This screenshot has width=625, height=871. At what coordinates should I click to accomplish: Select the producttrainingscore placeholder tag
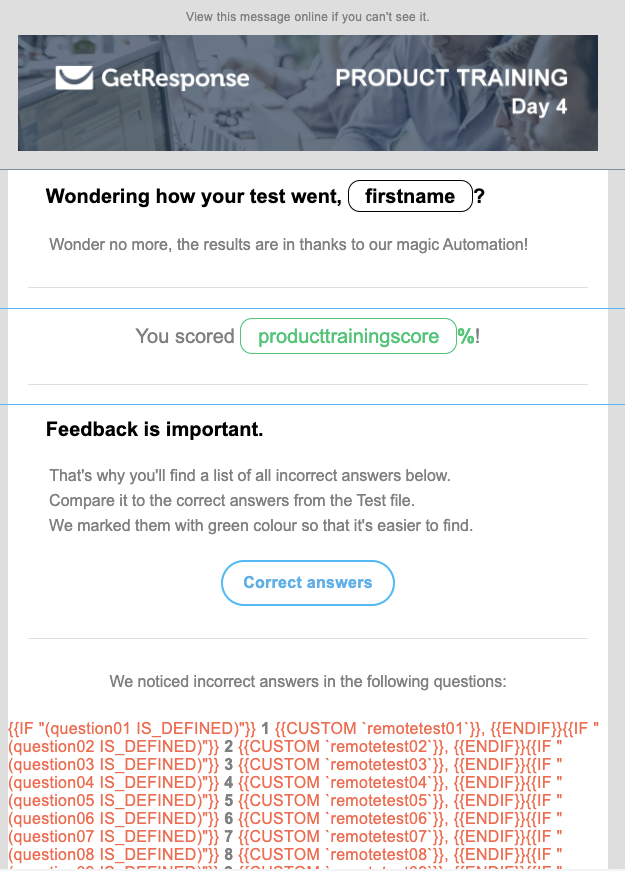point(348,336)
